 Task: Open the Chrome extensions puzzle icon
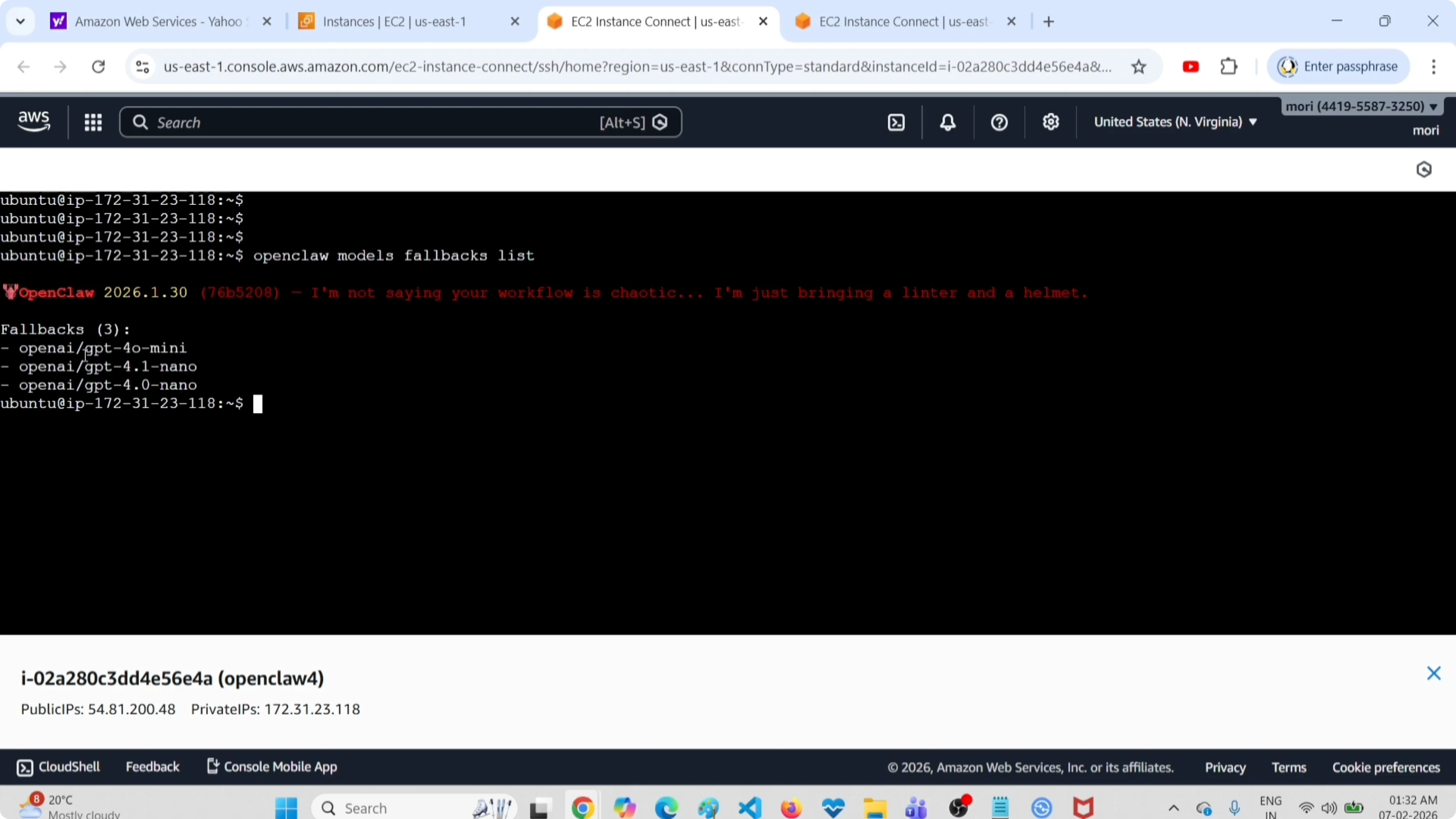pos(1229,67)
